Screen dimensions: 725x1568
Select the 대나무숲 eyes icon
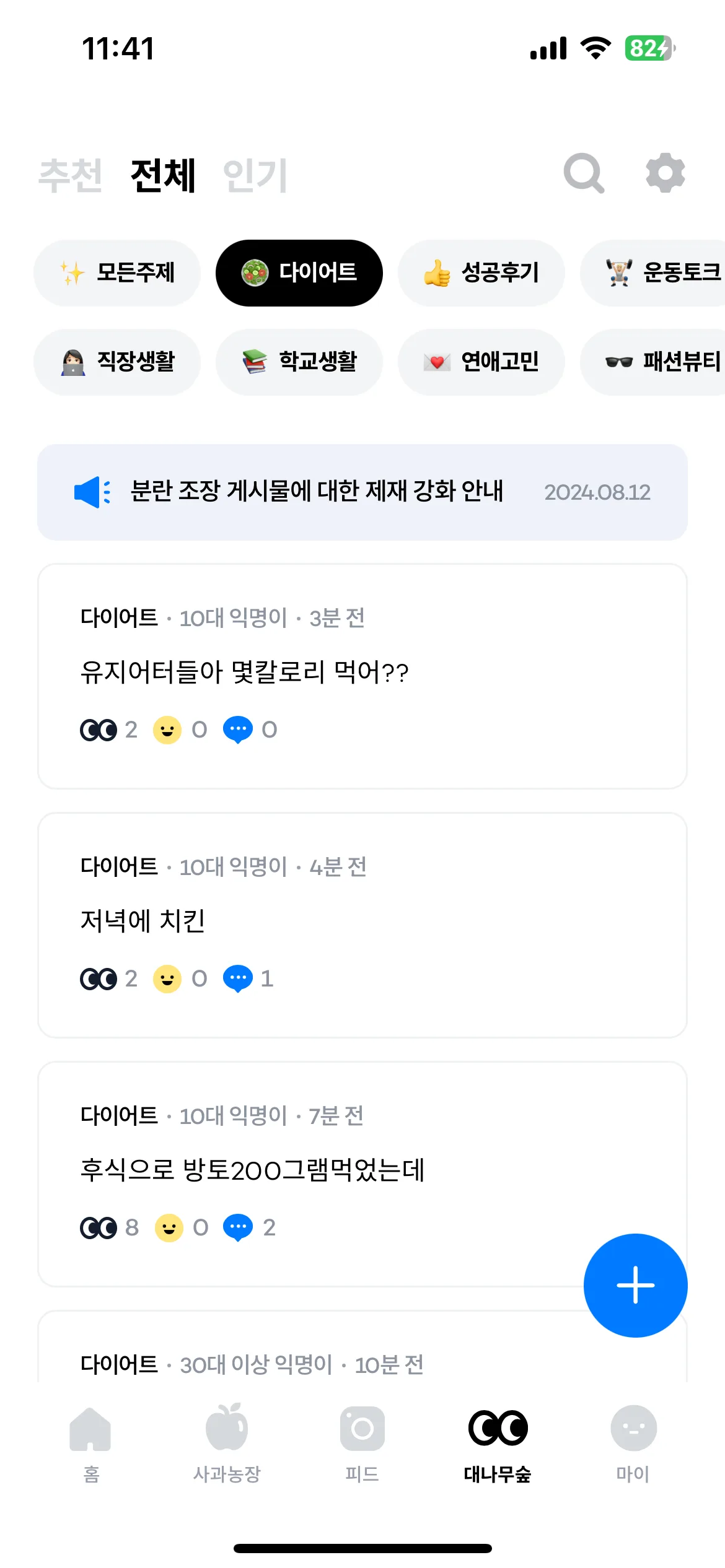tap(498, 1428)
